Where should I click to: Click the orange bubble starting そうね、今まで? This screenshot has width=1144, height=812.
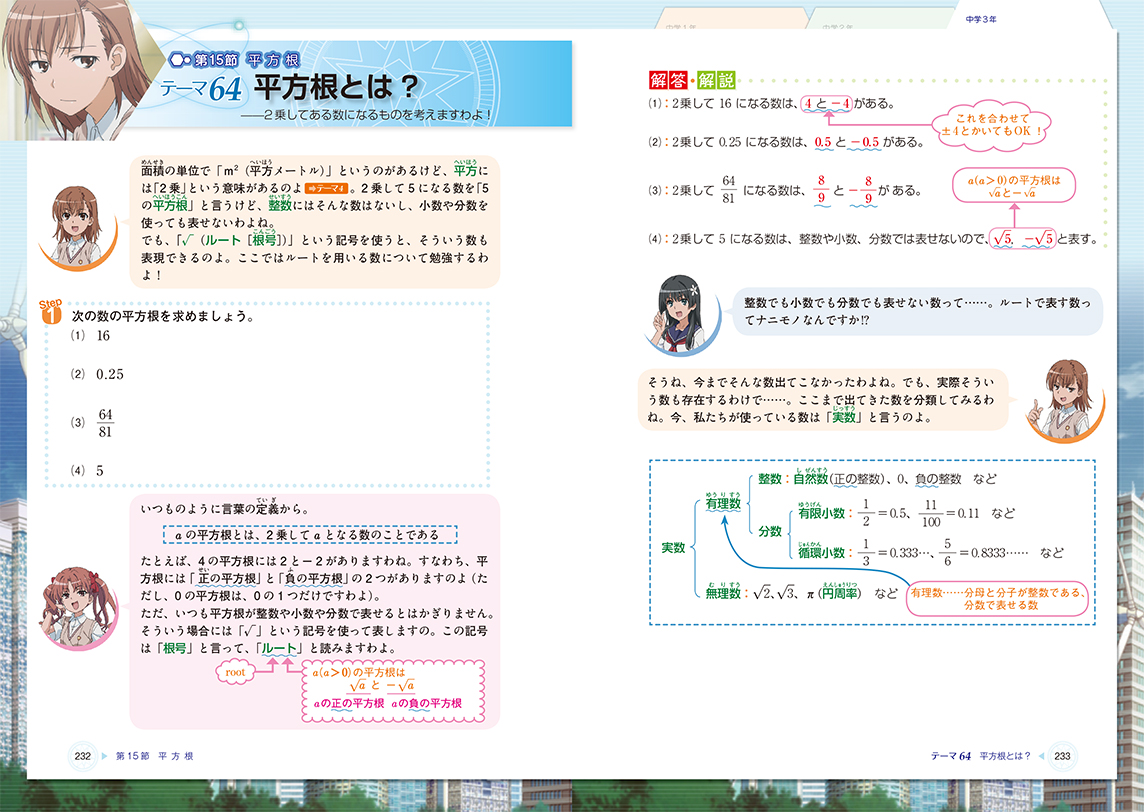click(x=823, y=400)
